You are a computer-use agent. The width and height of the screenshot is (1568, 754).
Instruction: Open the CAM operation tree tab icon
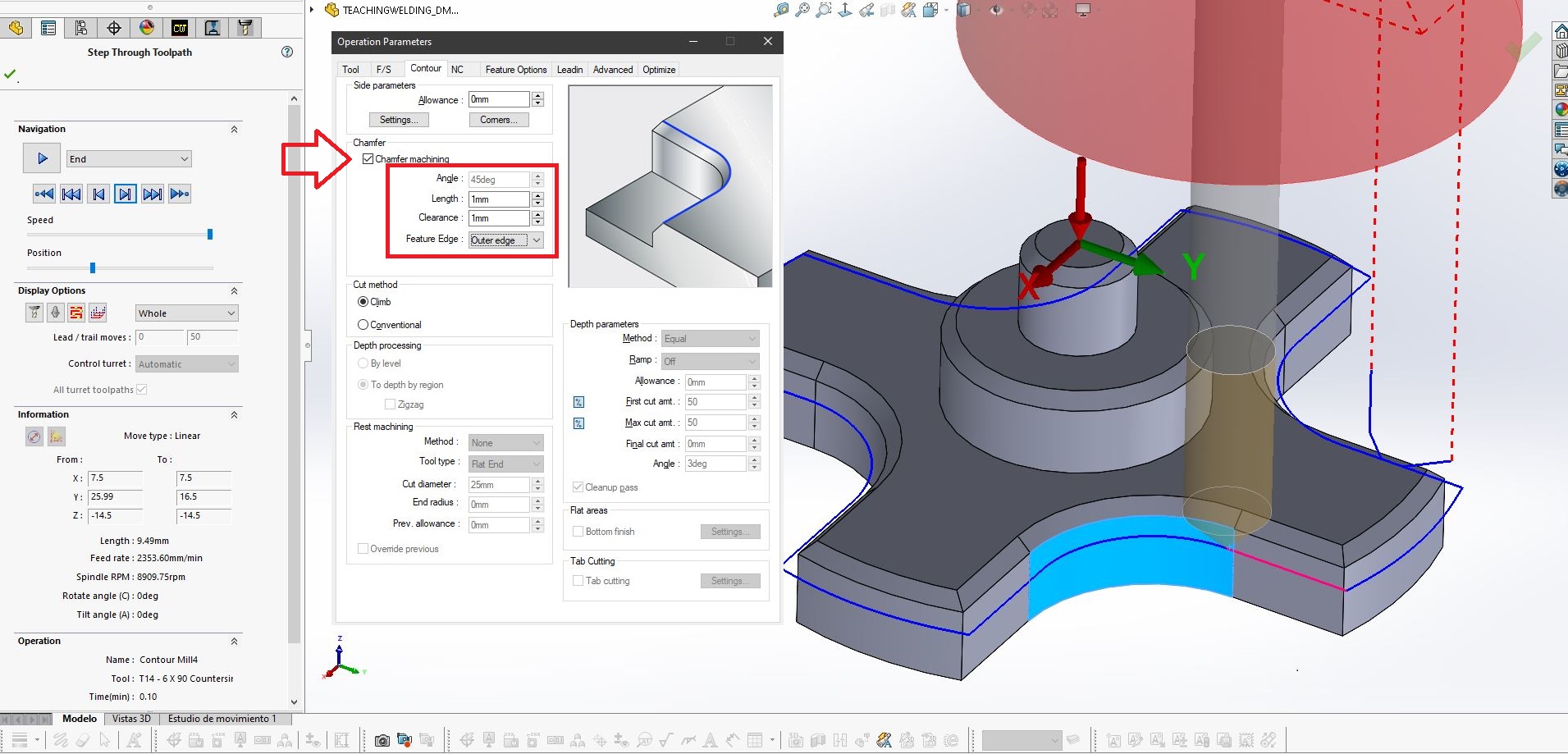pos(213,28)
